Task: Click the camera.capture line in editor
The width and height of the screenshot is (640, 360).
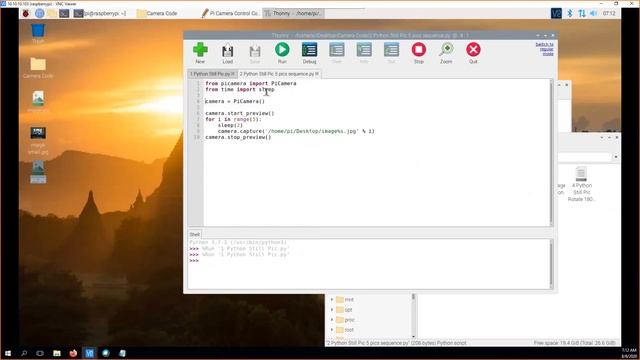Action: 296,131
